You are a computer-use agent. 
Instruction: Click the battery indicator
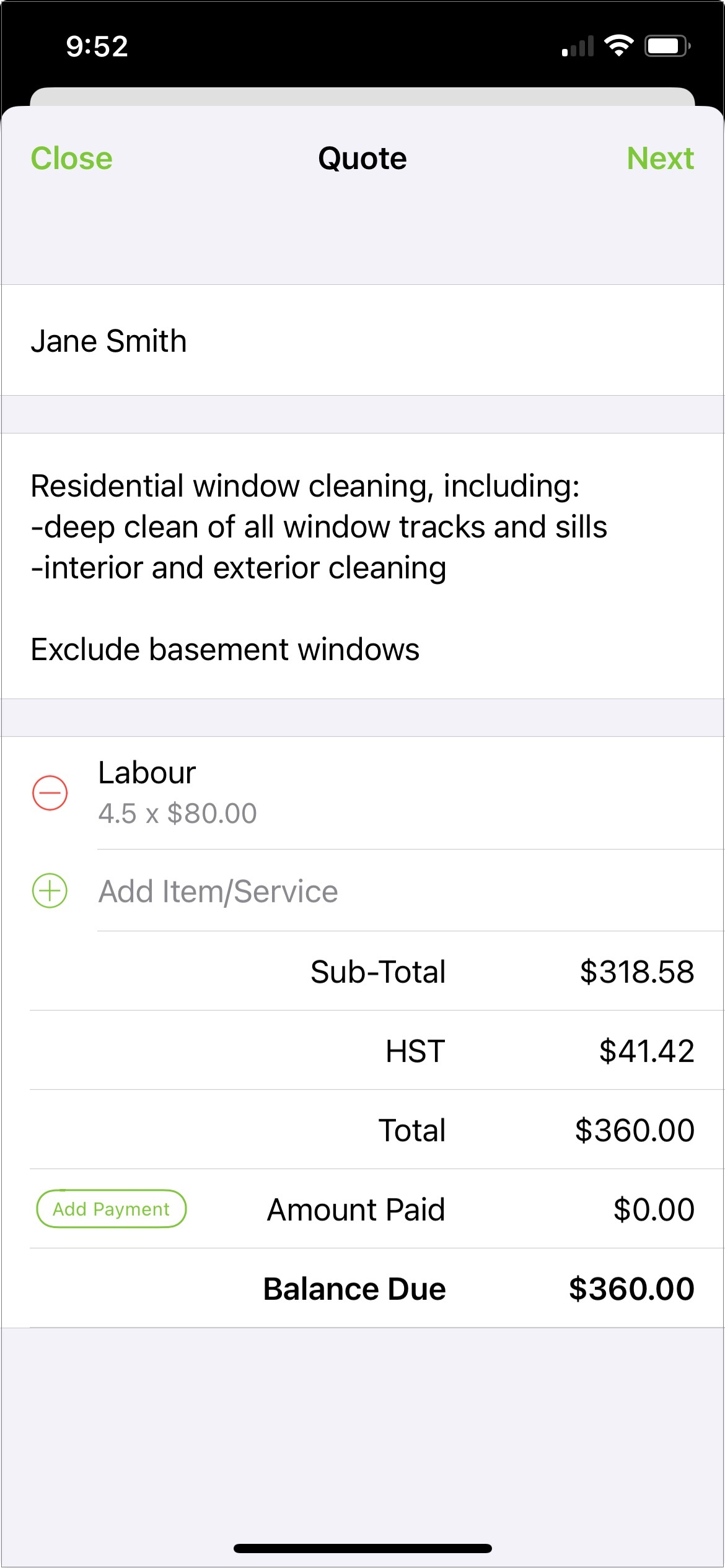(x=665, y=46)
